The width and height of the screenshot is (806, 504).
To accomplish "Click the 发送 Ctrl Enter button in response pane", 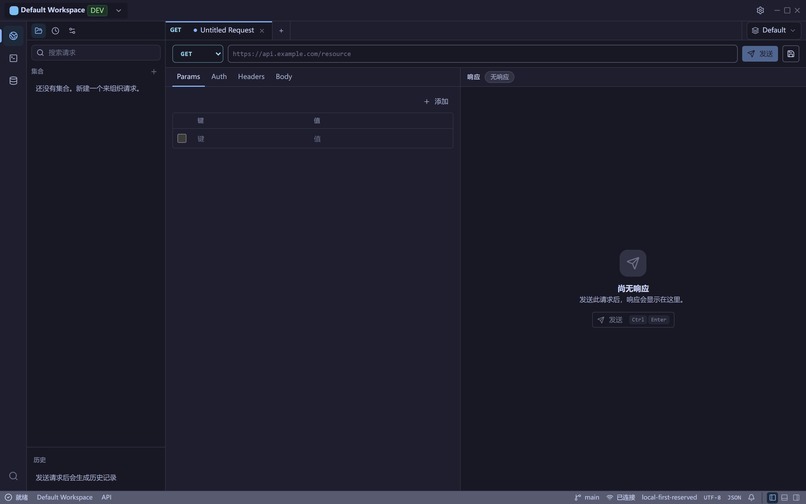I will (633, 320).
